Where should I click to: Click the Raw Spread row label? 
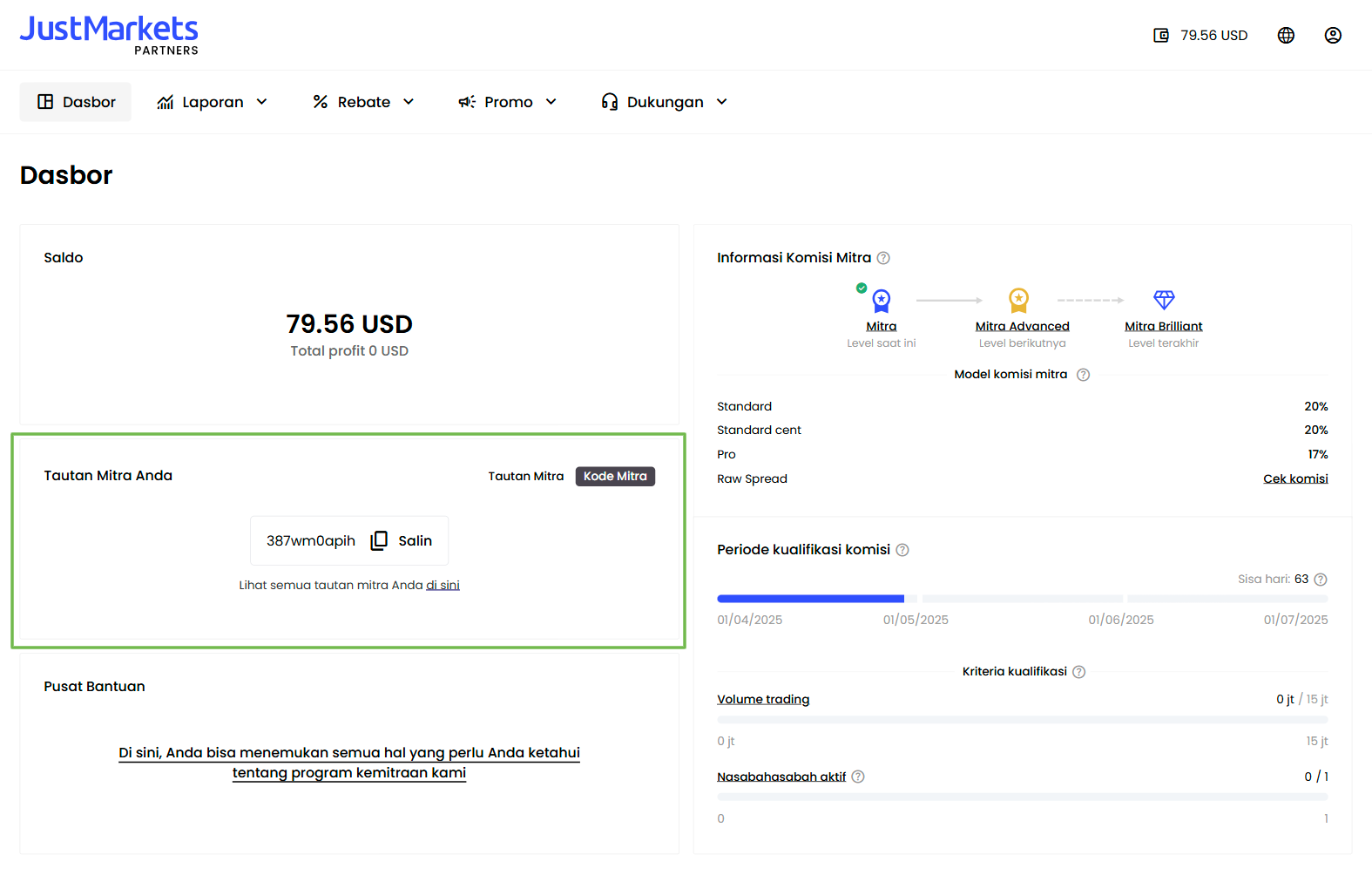click(x=752, y=478)
